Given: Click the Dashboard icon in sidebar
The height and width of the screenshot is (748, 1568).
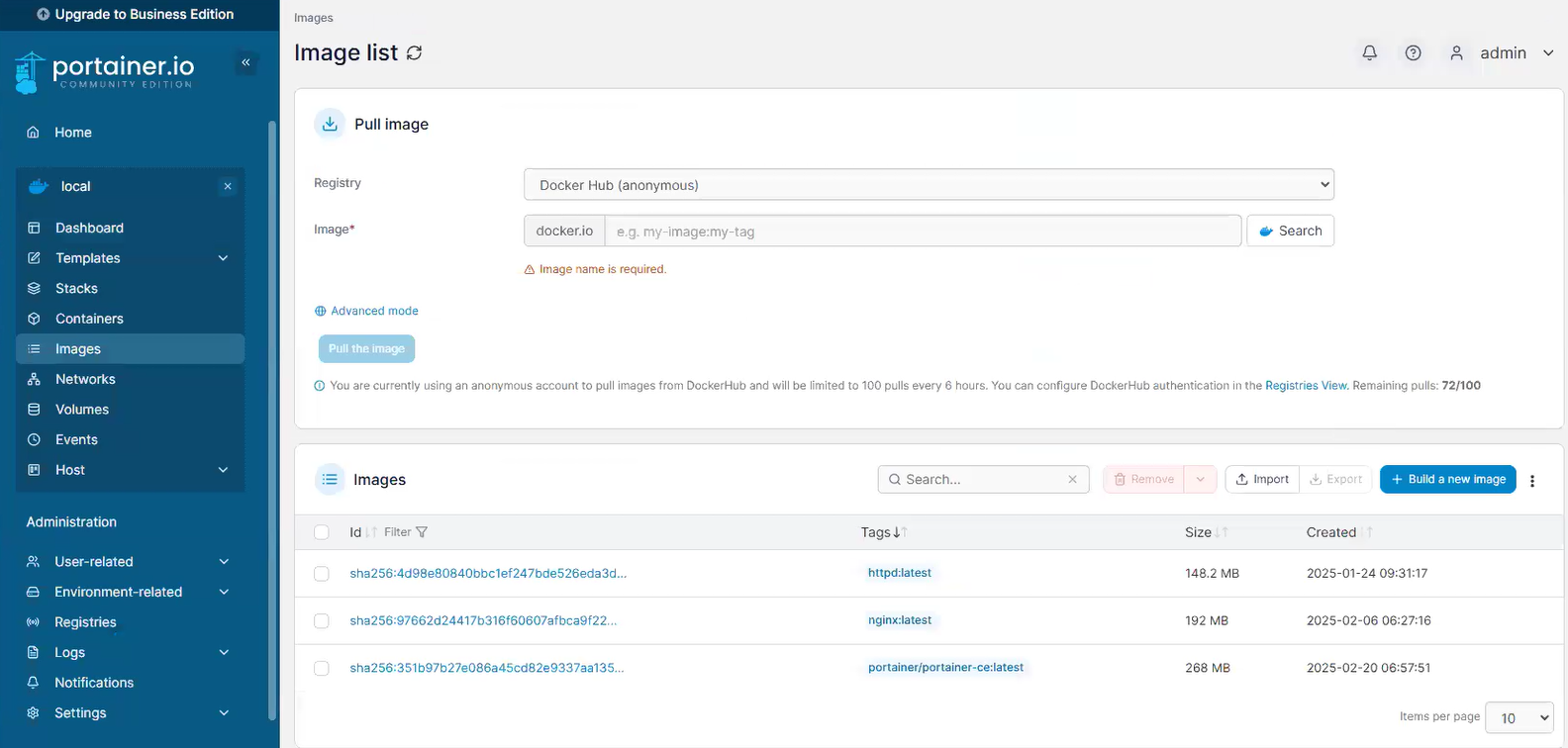Looking at the screenshot, I should click(34, 228).
